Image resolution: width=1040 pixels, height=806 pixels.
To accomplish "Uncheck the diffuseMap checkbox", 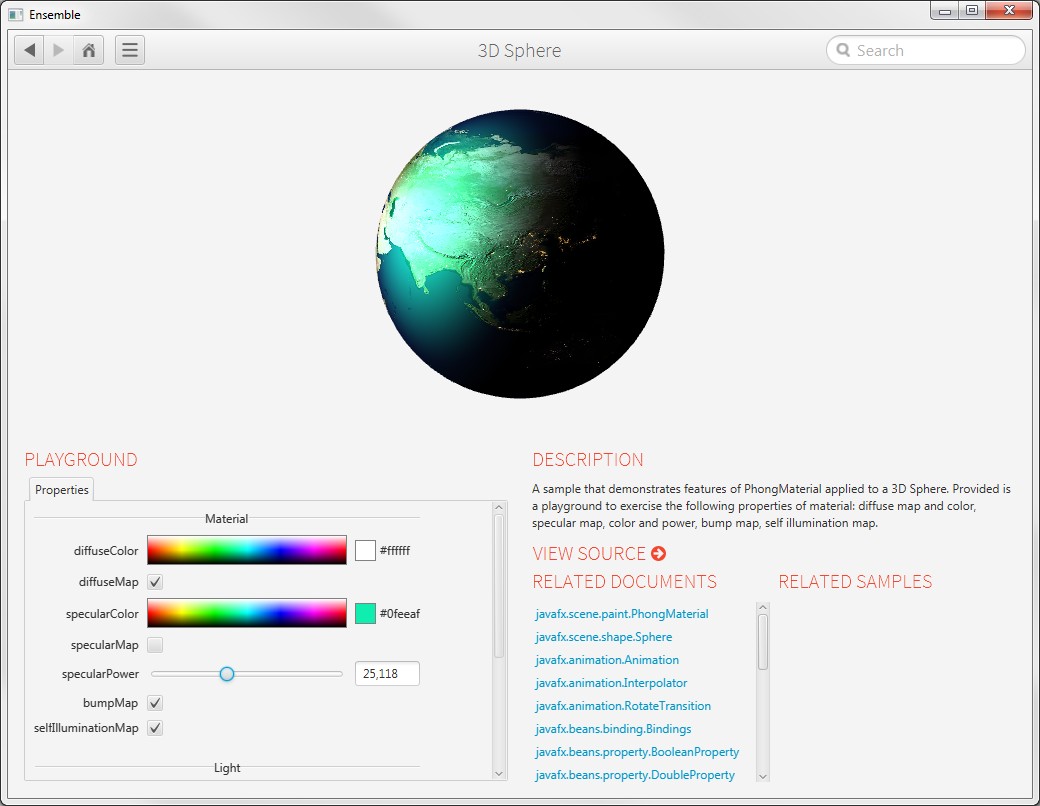I will pyautogui.click(x=155, y=582).
